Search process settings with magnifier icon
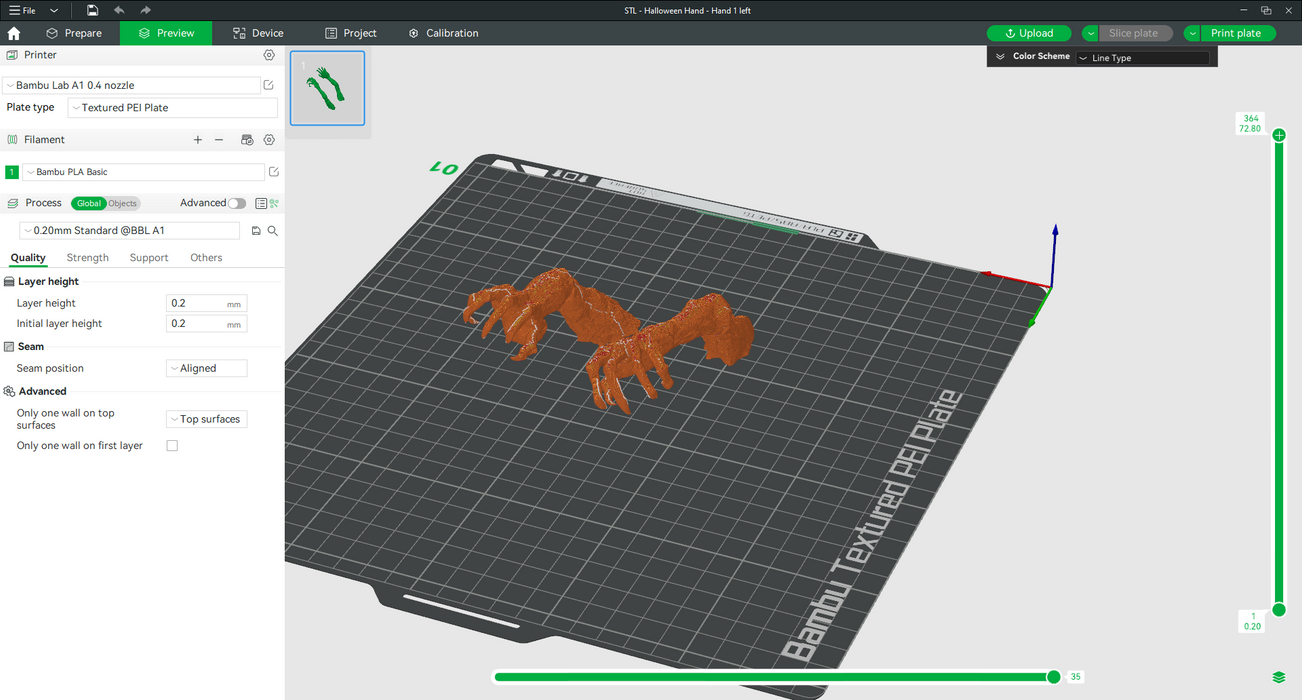 [272, 231]
